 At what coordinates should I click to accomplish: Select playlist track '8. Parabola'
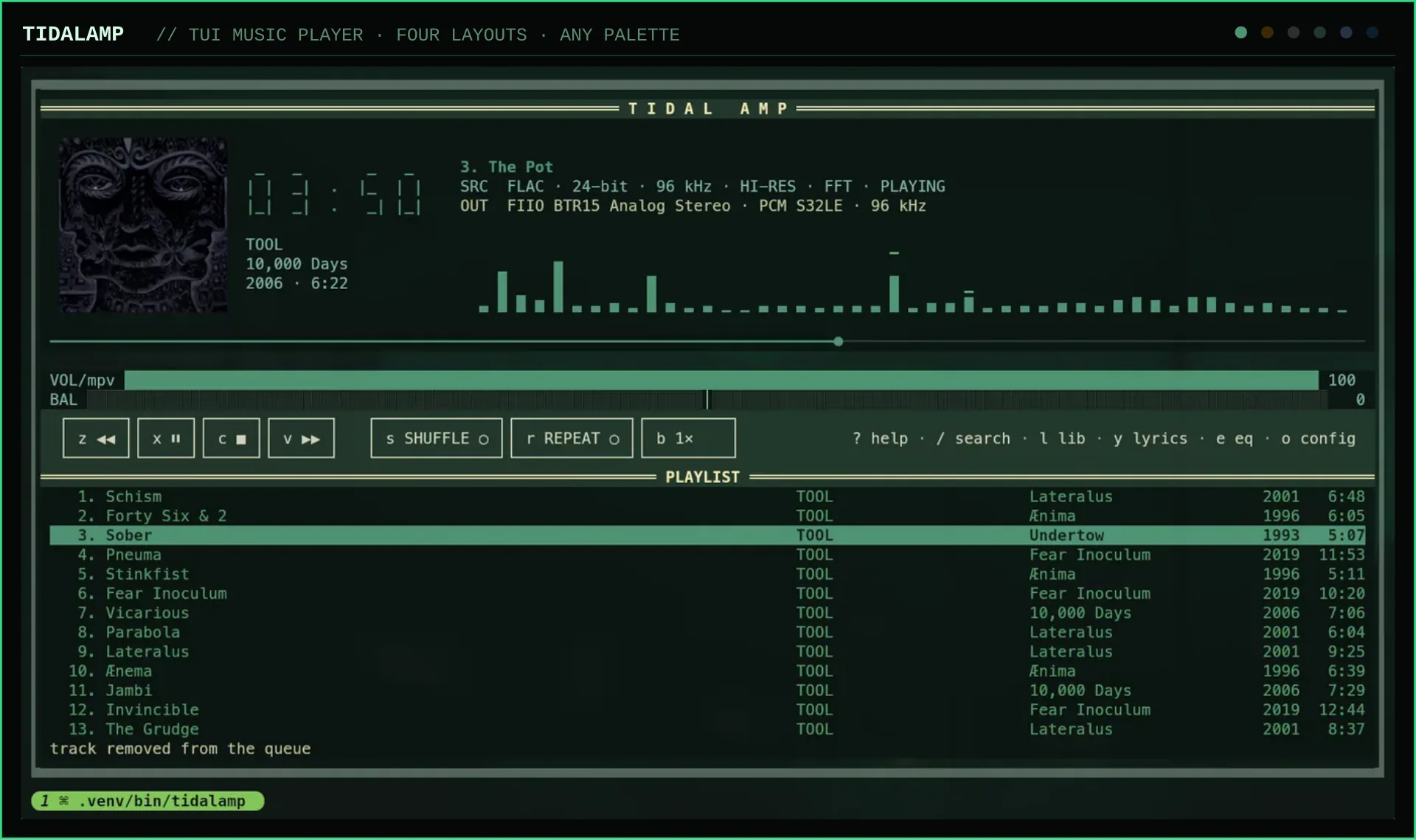707,632
